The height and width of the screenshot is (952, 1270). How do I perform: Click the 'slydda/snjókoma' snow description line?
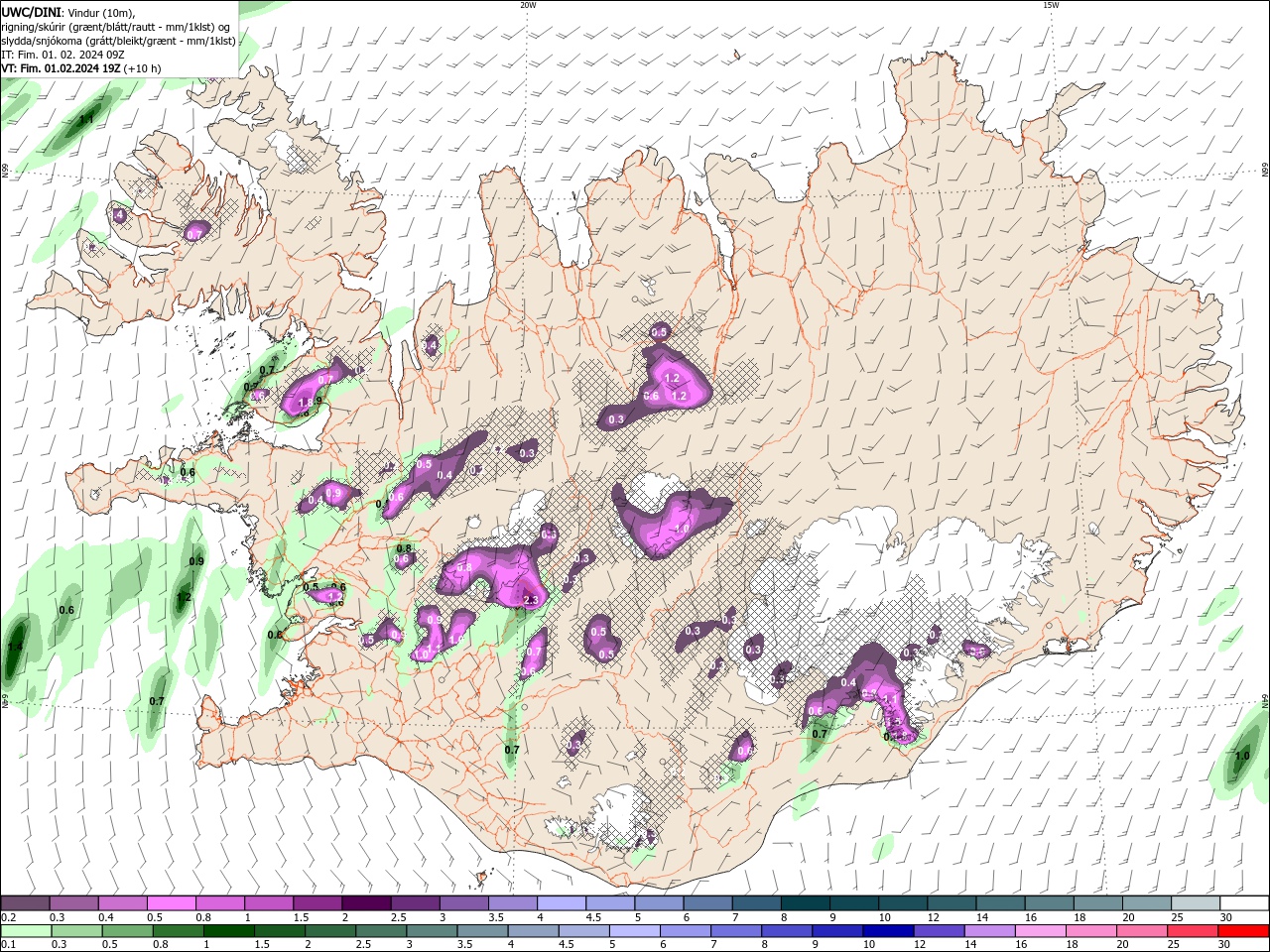tap(118, 41)
